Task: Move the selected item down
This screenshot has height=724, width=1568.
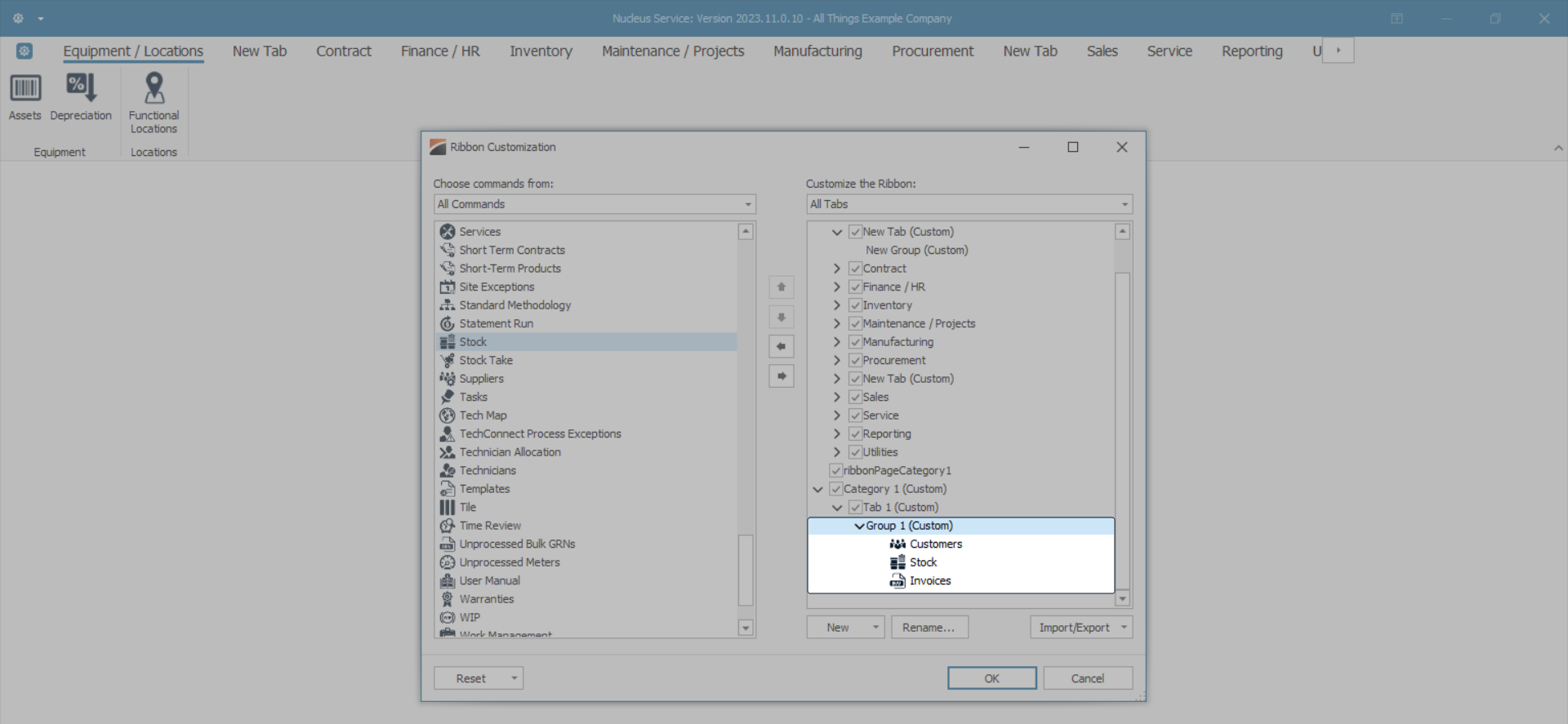Action: pos(782,317)
